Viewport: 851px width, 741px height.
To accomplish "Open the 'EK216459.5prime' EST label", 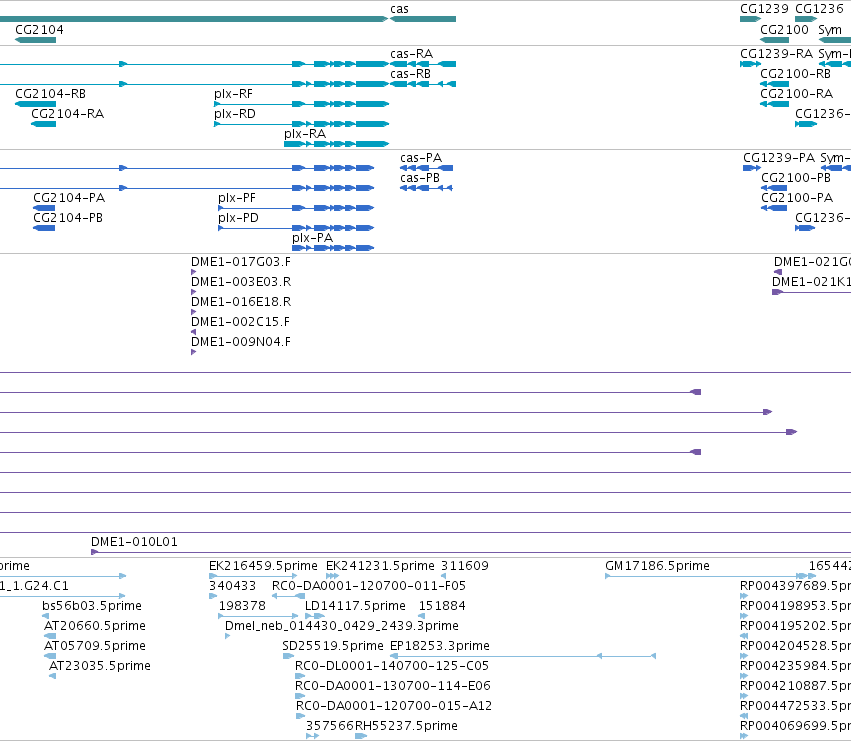I will 263,566.
